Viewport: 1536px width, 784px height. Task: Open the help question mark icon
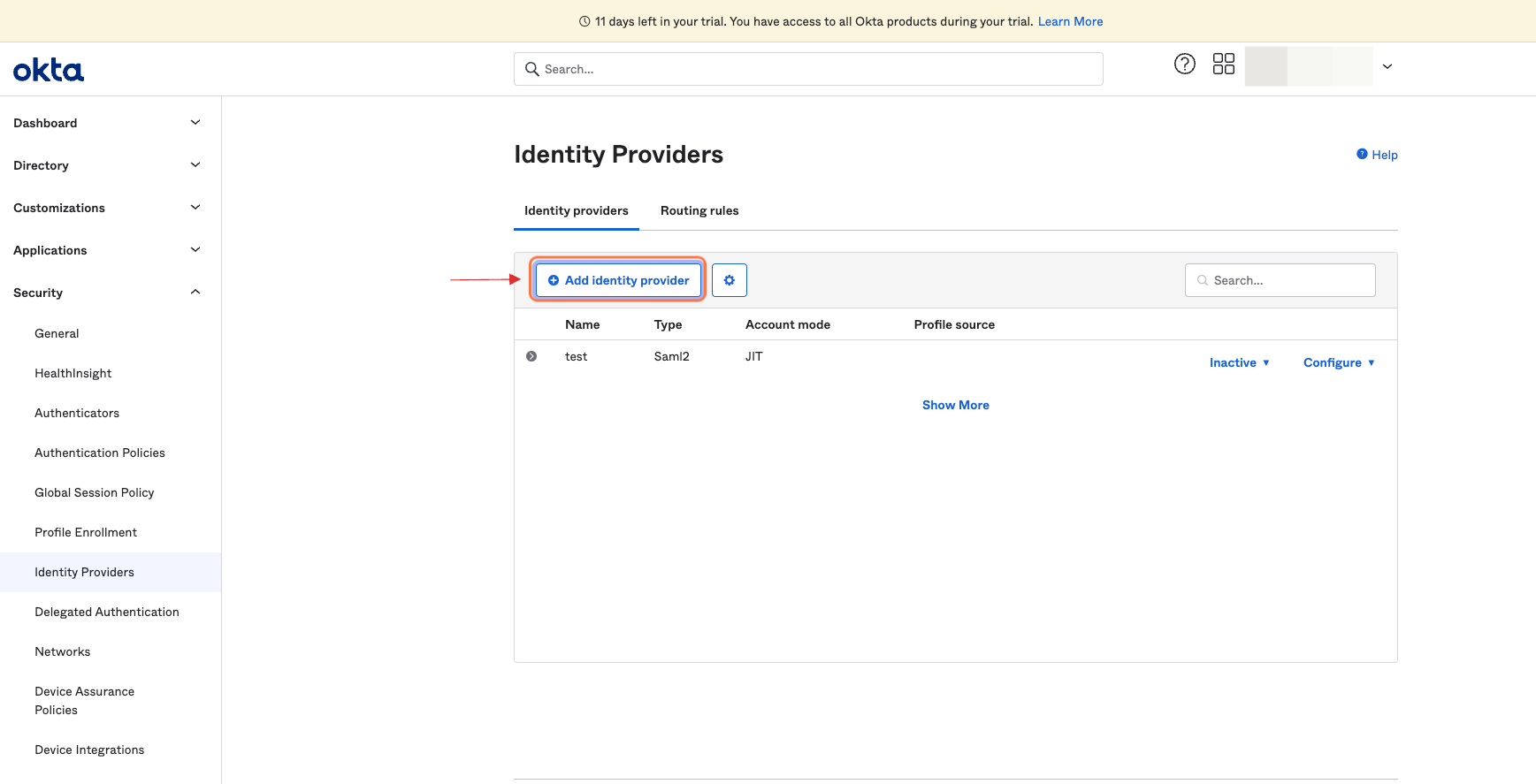[x=1185, y=64]
